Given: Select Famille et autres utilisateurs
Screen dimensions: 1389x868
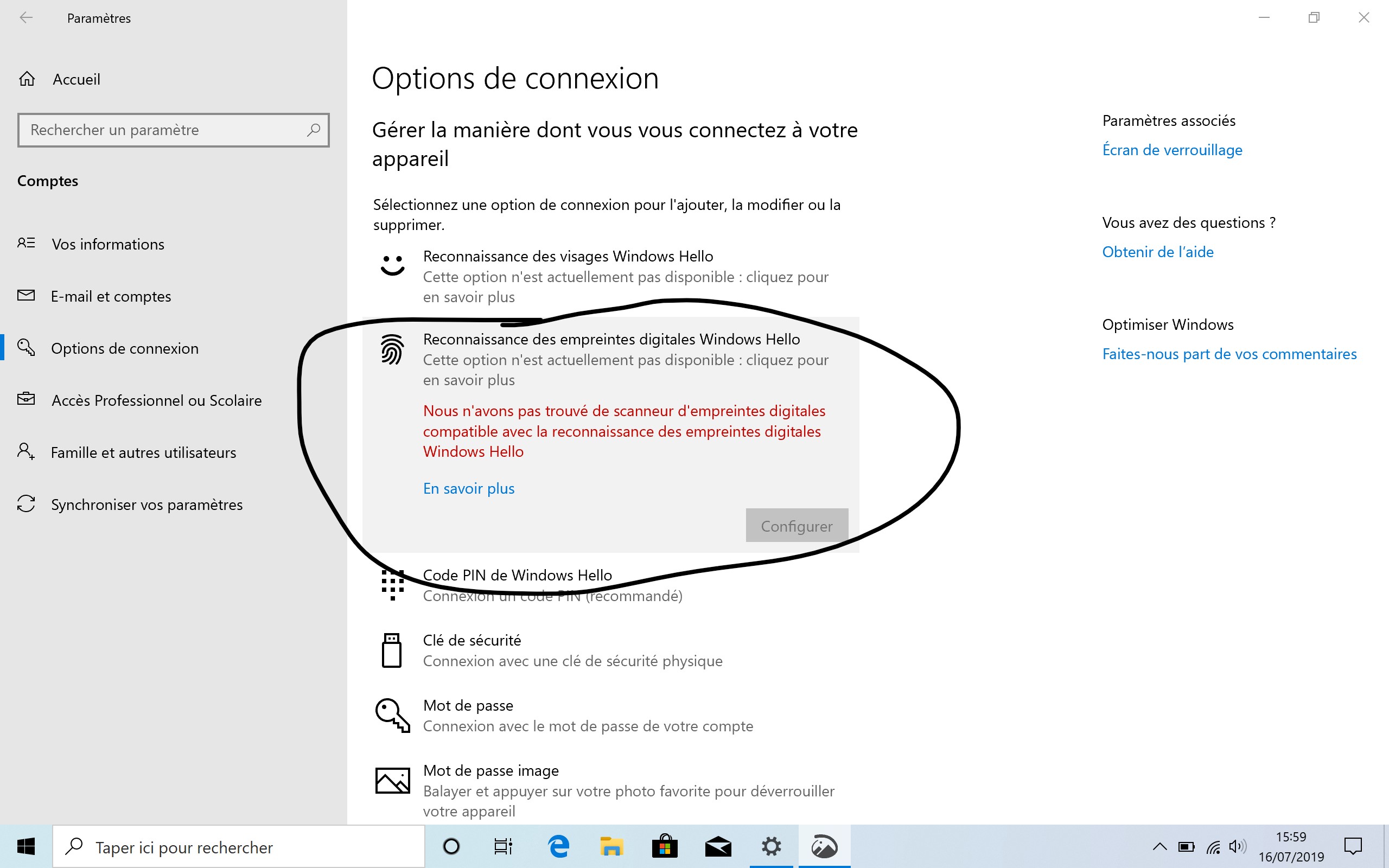Looking at the screenshot, I should 143,453.
